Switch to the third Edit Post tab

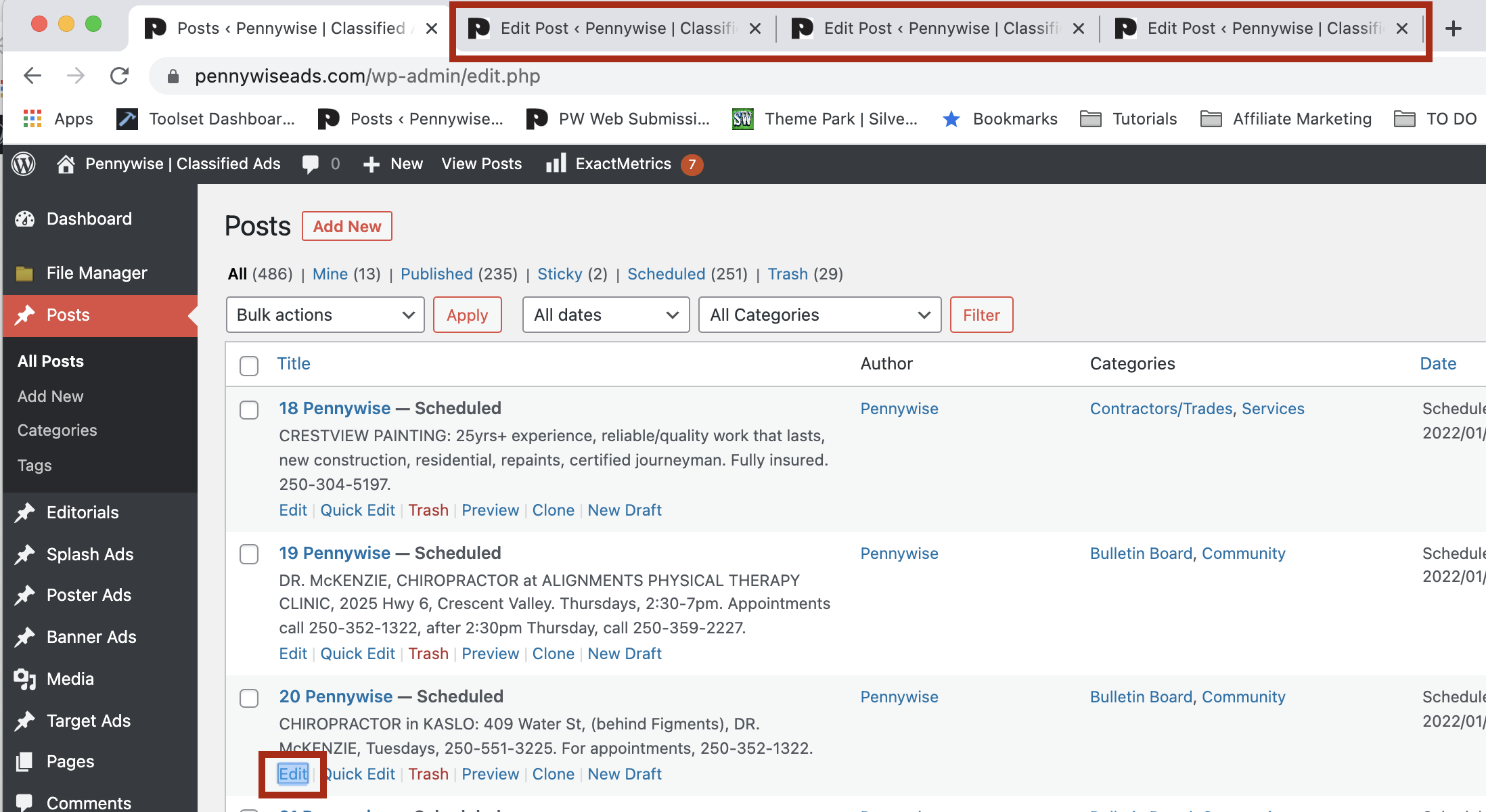tap(1263, 28)
